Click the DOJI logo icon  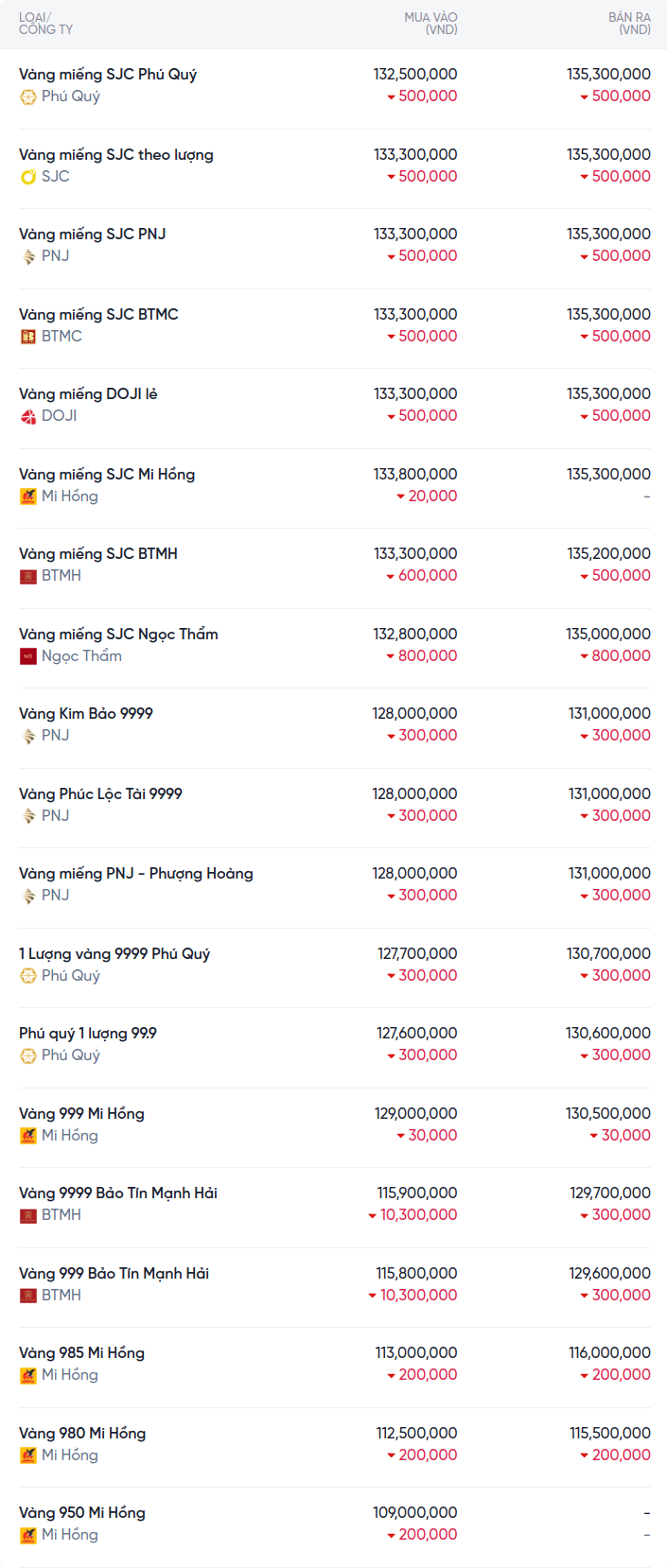[28, 416]
